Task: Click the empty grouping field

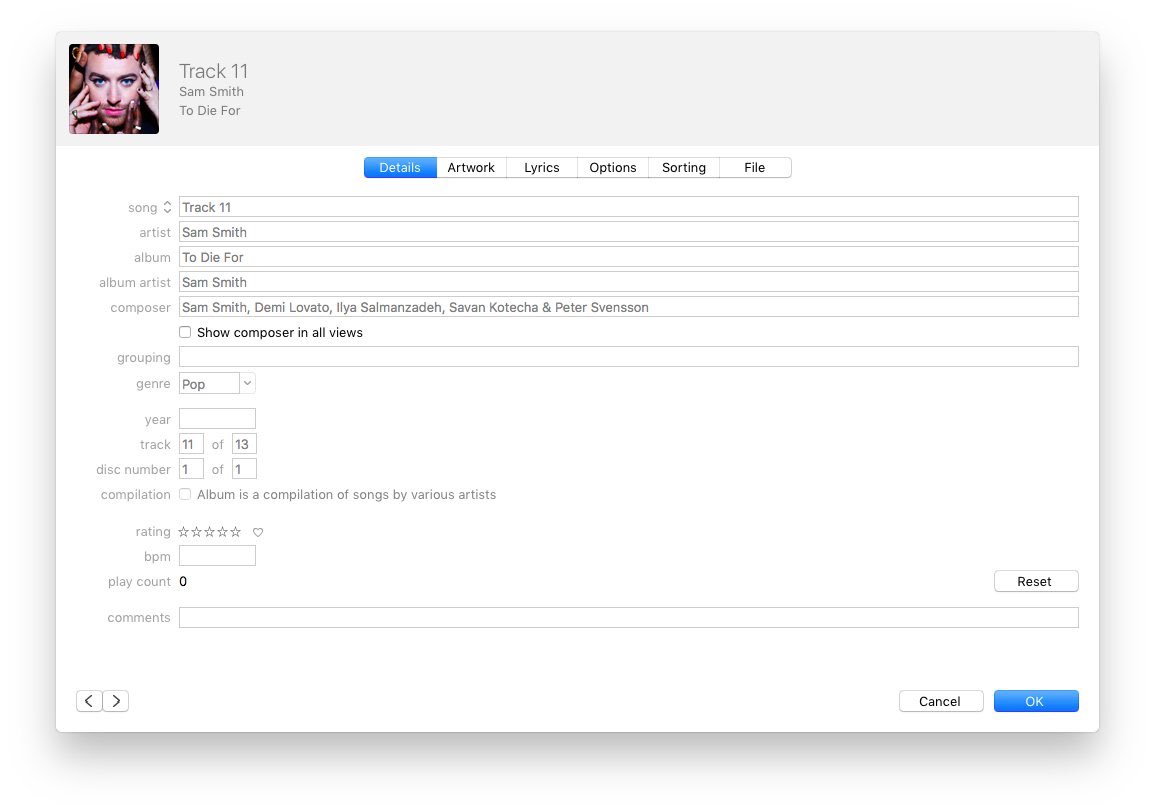Action: (x=628, y=357)
